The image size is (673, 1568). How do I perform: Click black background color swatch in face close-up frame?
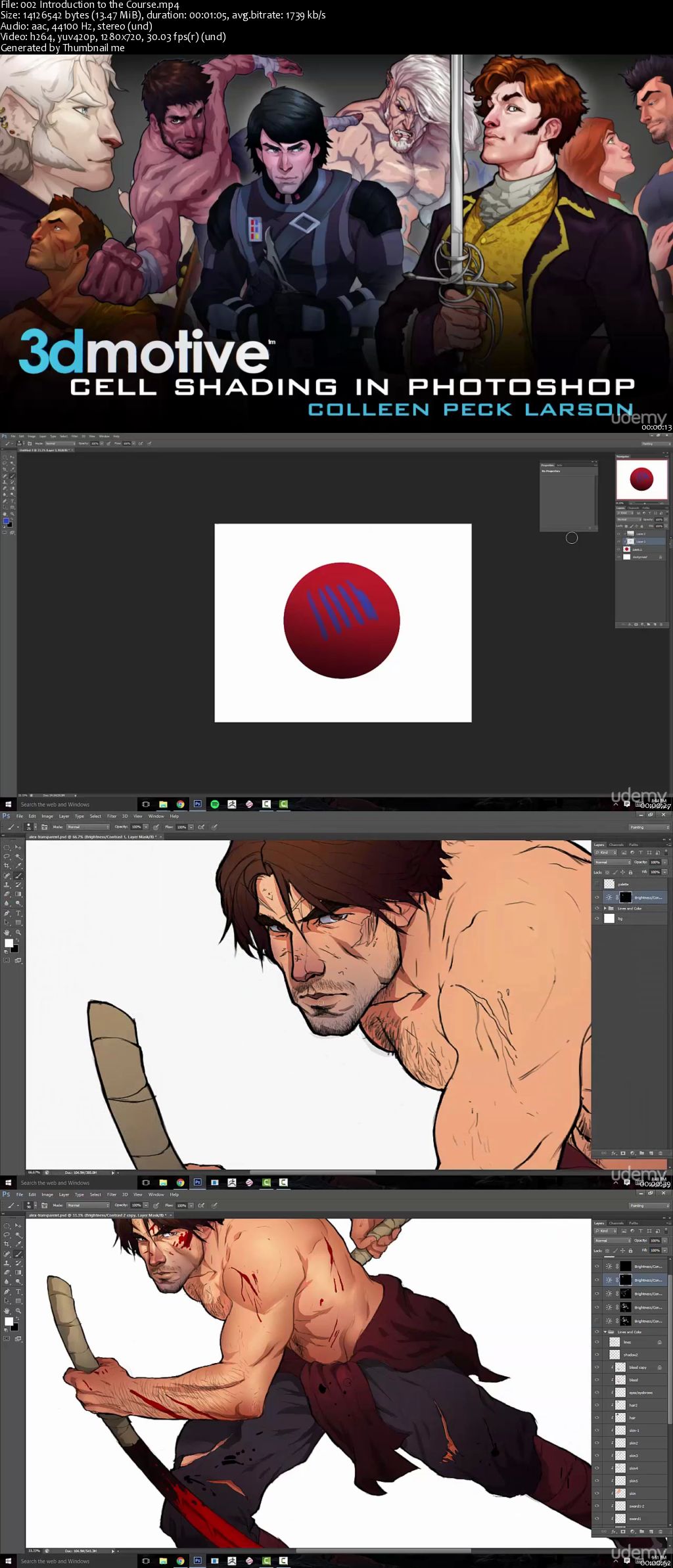tap(15, 950)
